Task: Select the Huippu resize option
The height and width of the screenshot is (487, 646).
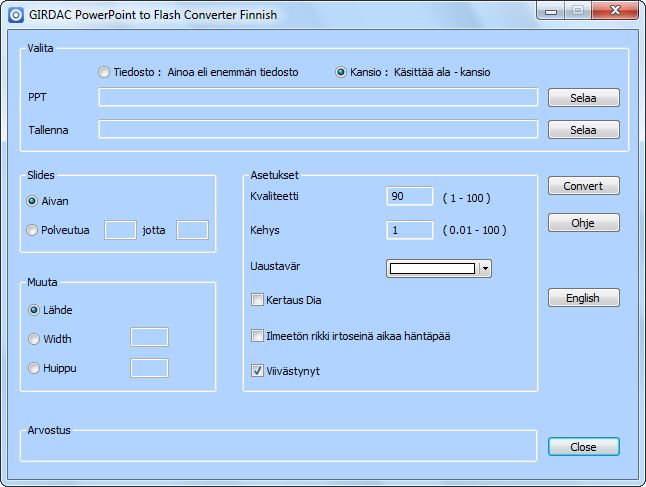Action: click(x=34, y=368)
